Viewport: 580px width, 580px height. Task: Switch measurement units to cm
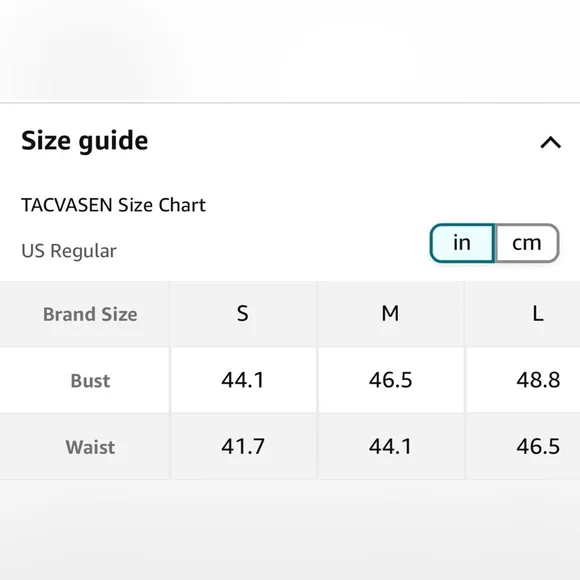click(527, 243)
